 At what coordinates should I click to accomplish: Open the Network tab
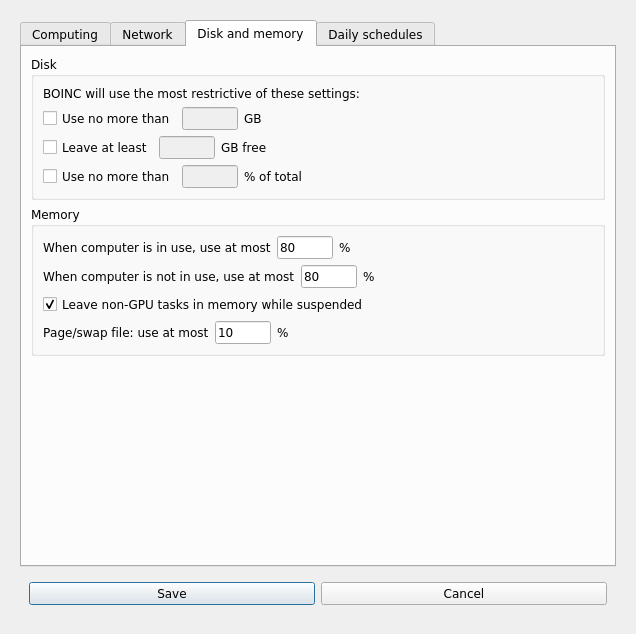point(147,34)
